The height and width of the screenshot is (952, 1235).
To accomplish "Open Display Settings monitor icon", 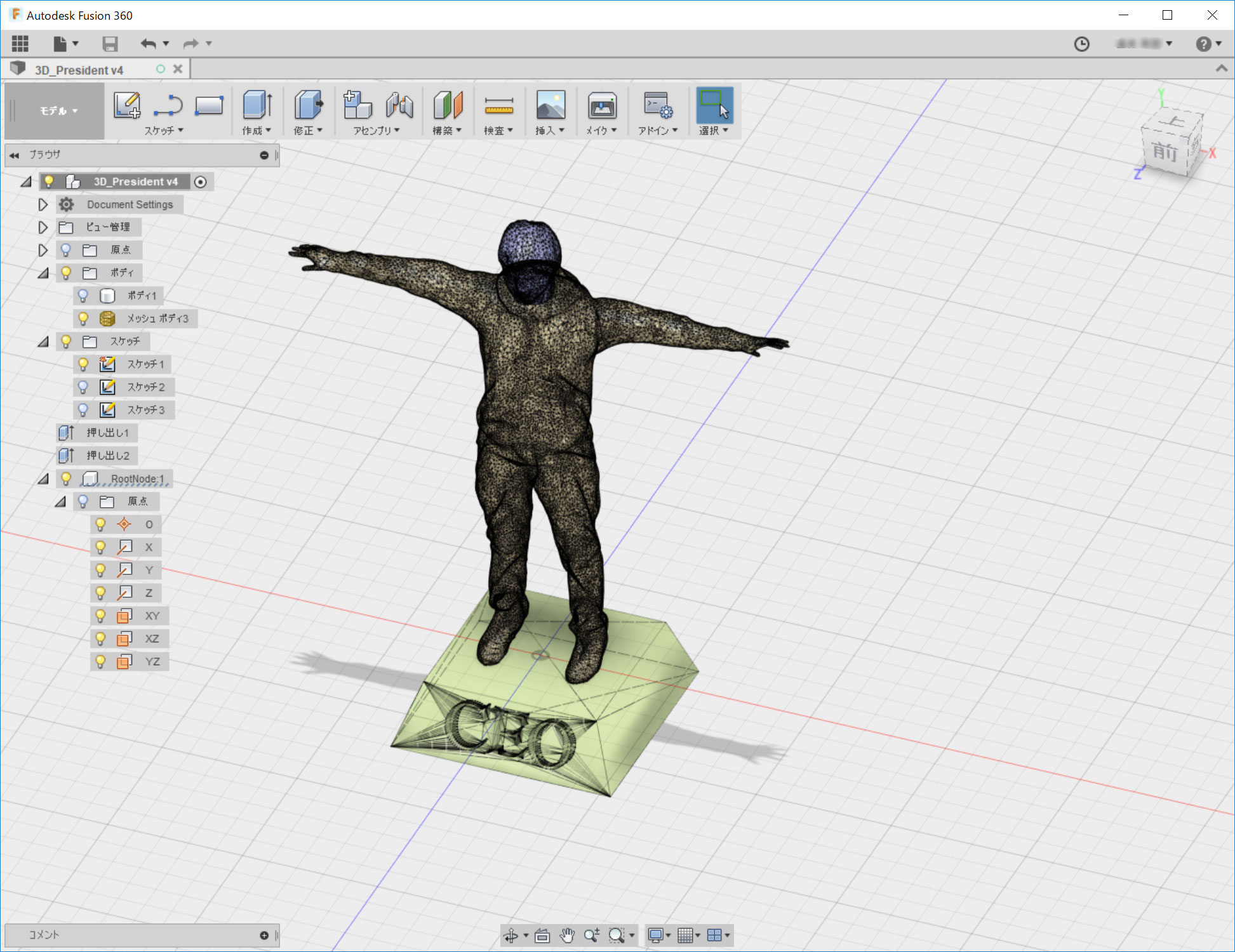I will point(655,935).
